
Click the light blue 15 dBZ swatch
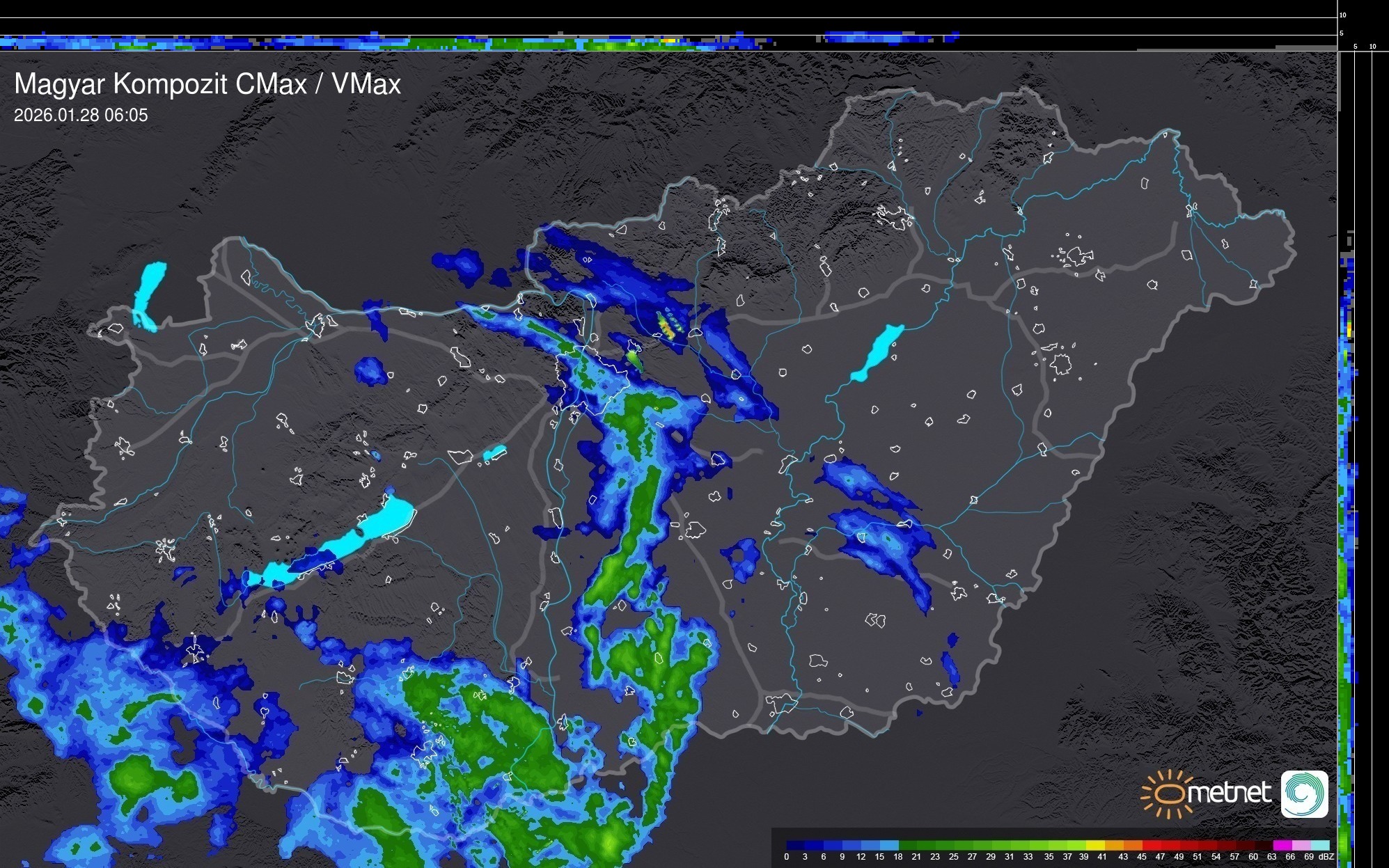(x=890, y=845)
